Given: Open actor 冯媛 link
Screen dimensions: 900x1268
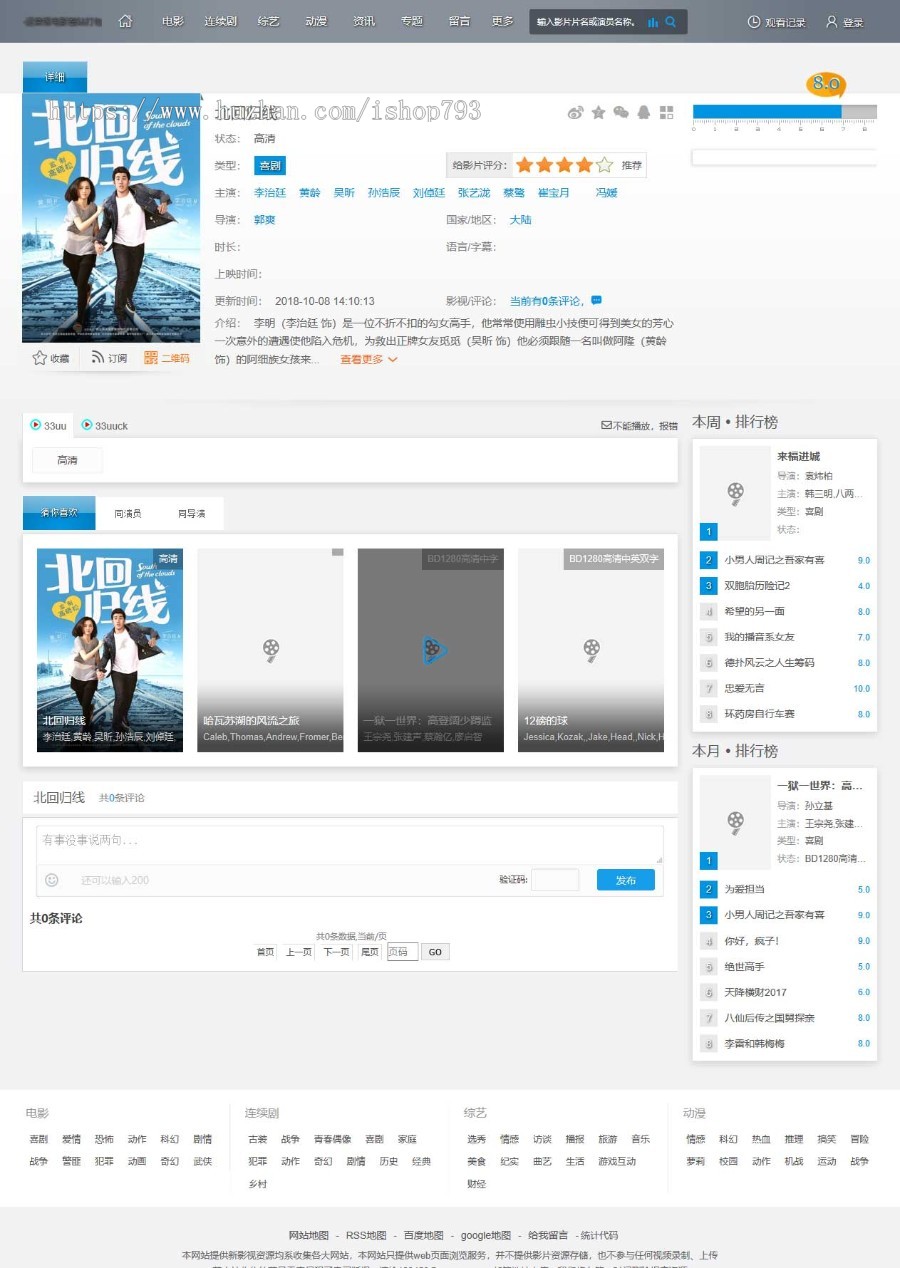Looking at the screenshot, I should (607, 192).
